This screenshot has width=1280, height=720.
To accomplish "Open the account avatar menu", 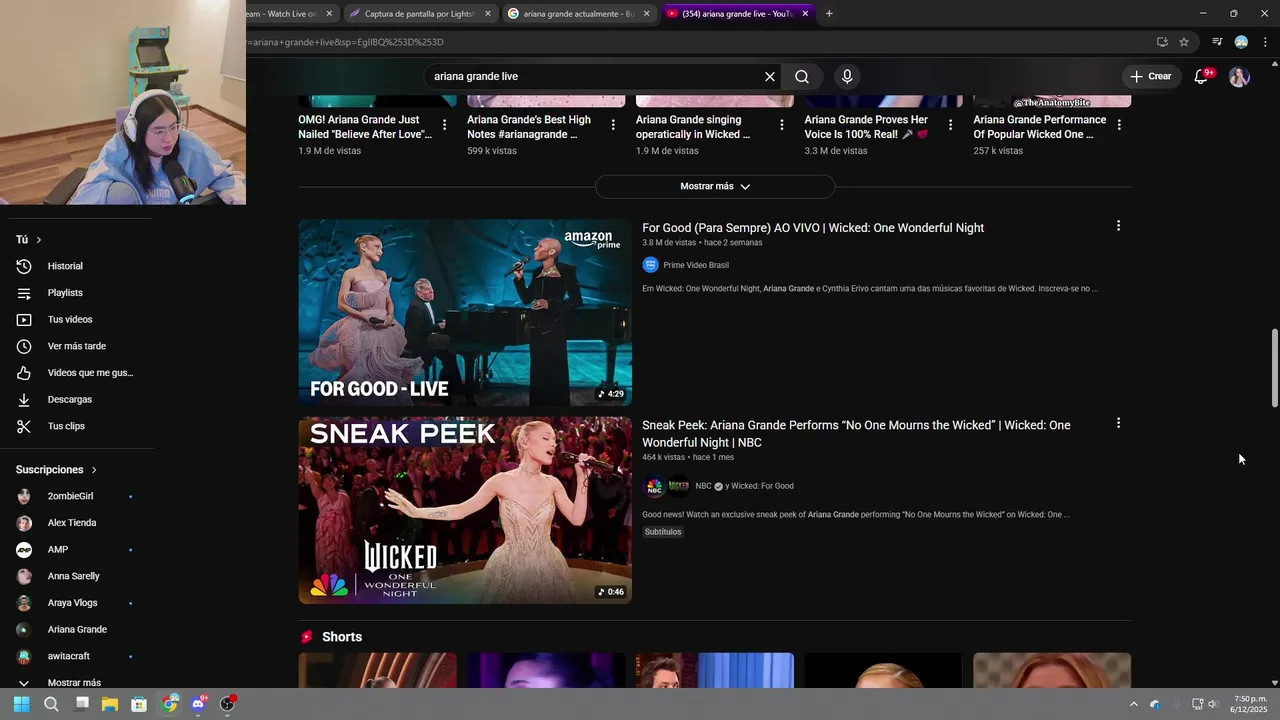I will tap(1239, 76).
